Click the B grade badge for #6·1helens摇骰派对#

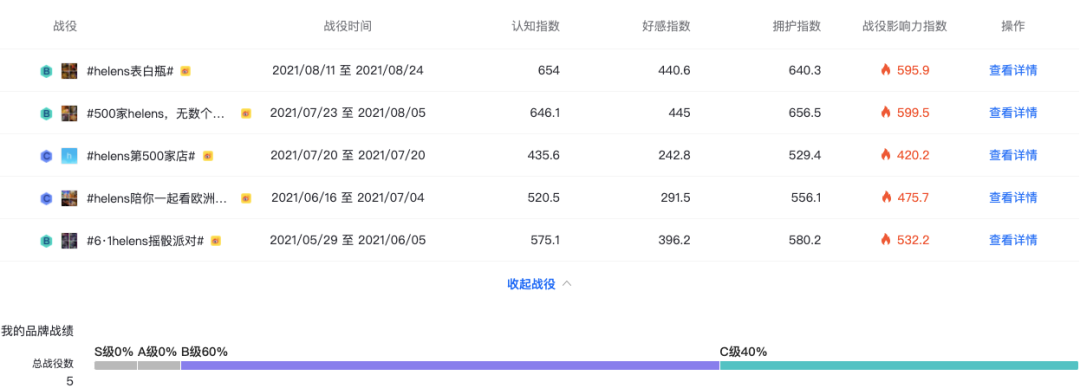pos(46,241)
